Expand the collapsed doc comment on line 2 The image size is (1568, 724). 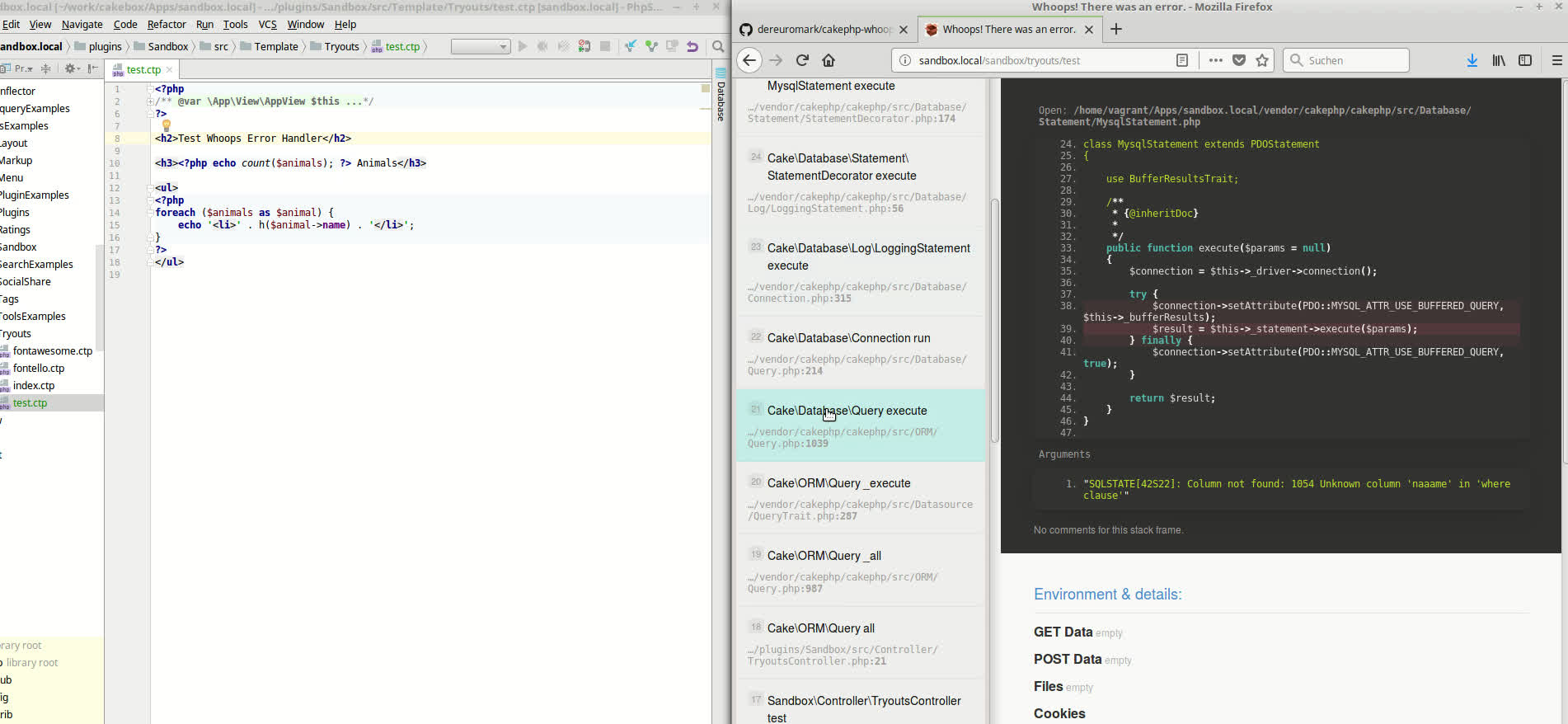click(x=151, y=101)
